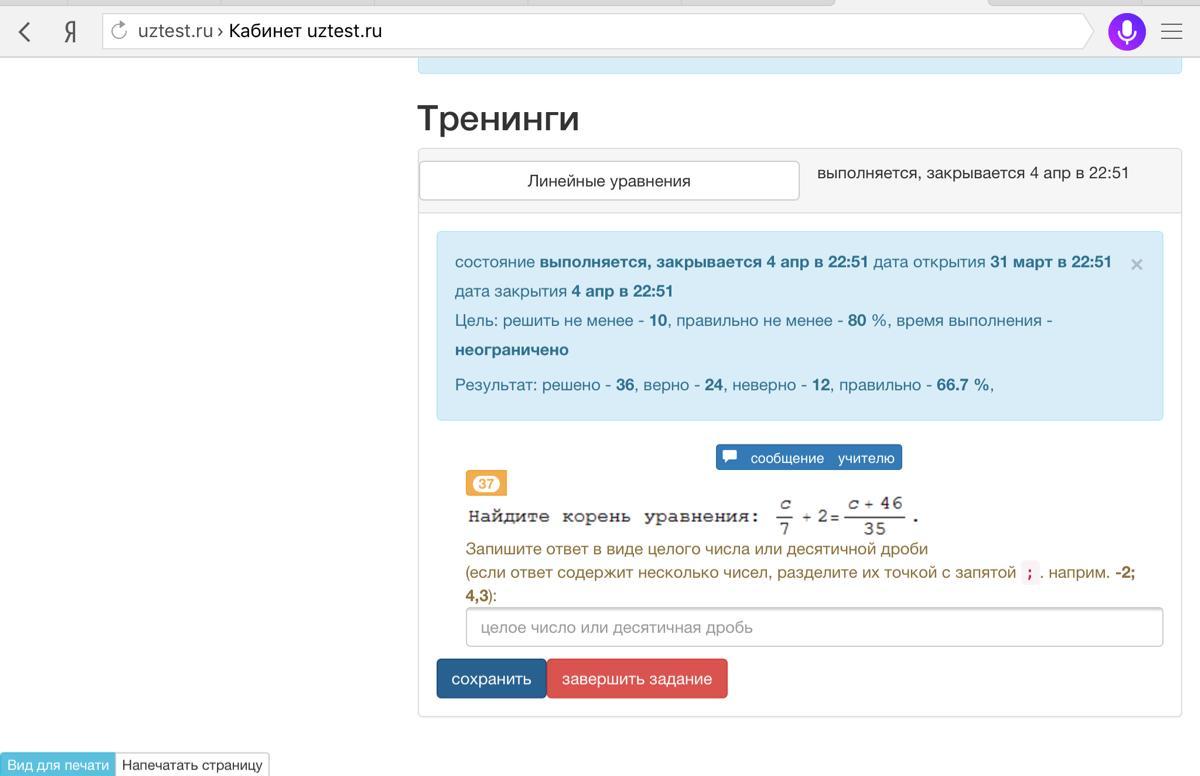Image resolution: width=1200 pixels, height=776 pixels.
Task: Reload the page with the refresh icon
Action: (119, 31)
